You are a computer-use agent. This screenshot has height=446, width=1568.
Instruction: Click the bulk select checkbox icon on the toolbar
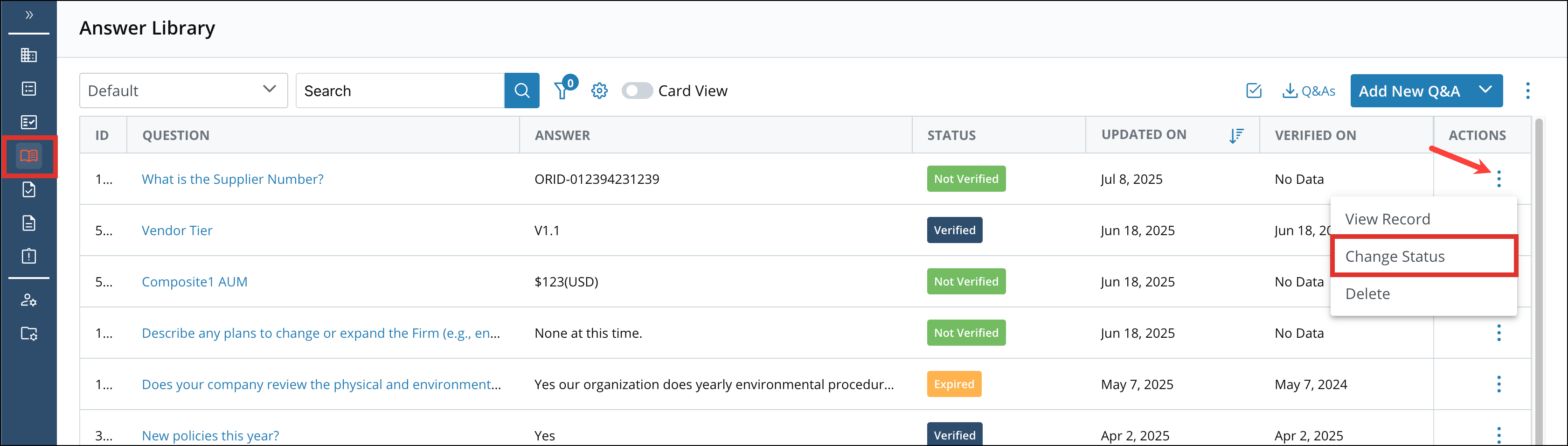1253,90
